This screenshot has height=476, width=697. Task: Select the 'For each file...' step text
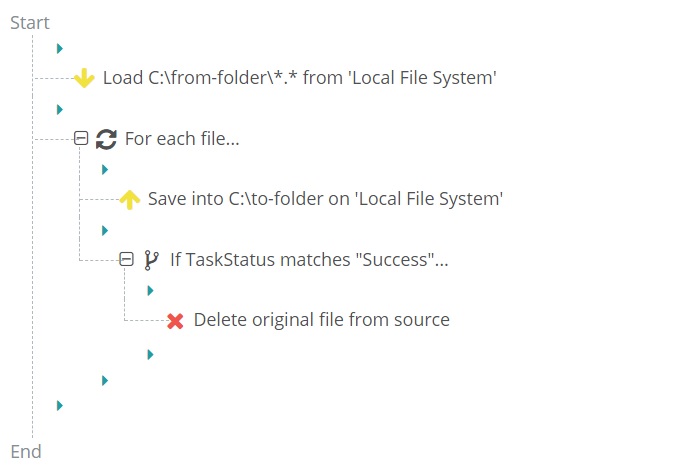181,139
